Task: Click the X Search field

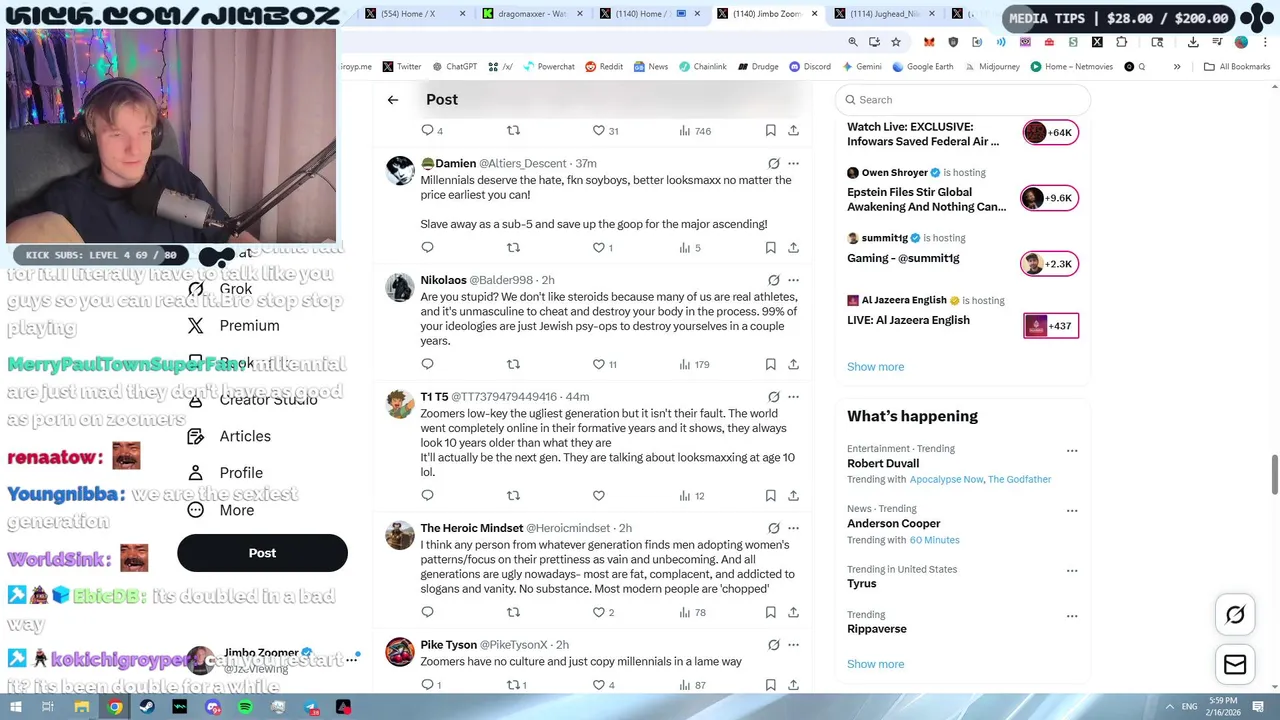Action: [963, 100]
